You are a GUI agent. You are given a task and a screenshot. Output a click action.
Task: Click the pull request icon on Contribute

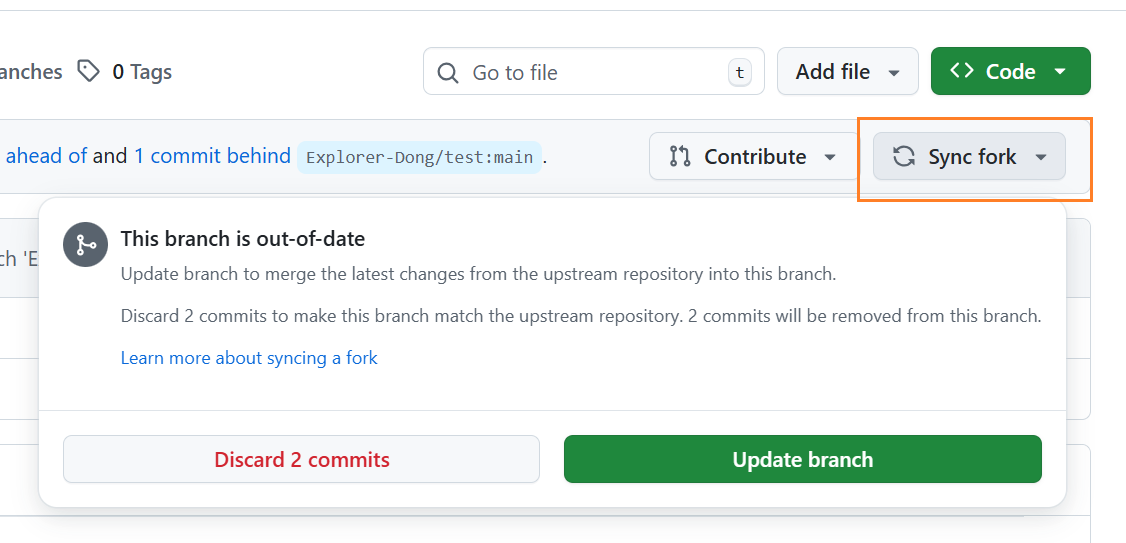(680, 157)
